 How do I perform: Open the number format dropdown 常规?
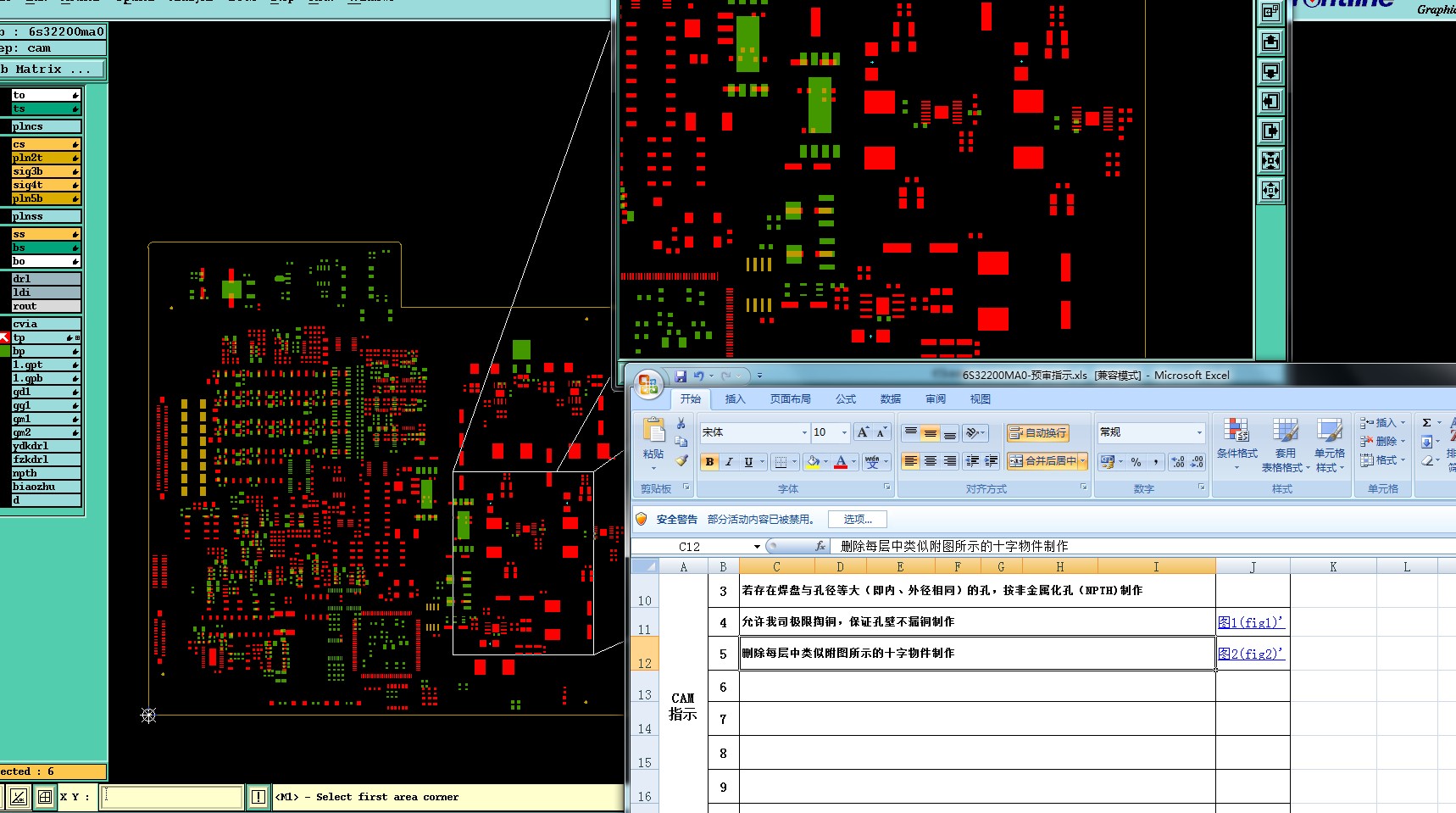pyautogui.click(x=1199, y=433)
